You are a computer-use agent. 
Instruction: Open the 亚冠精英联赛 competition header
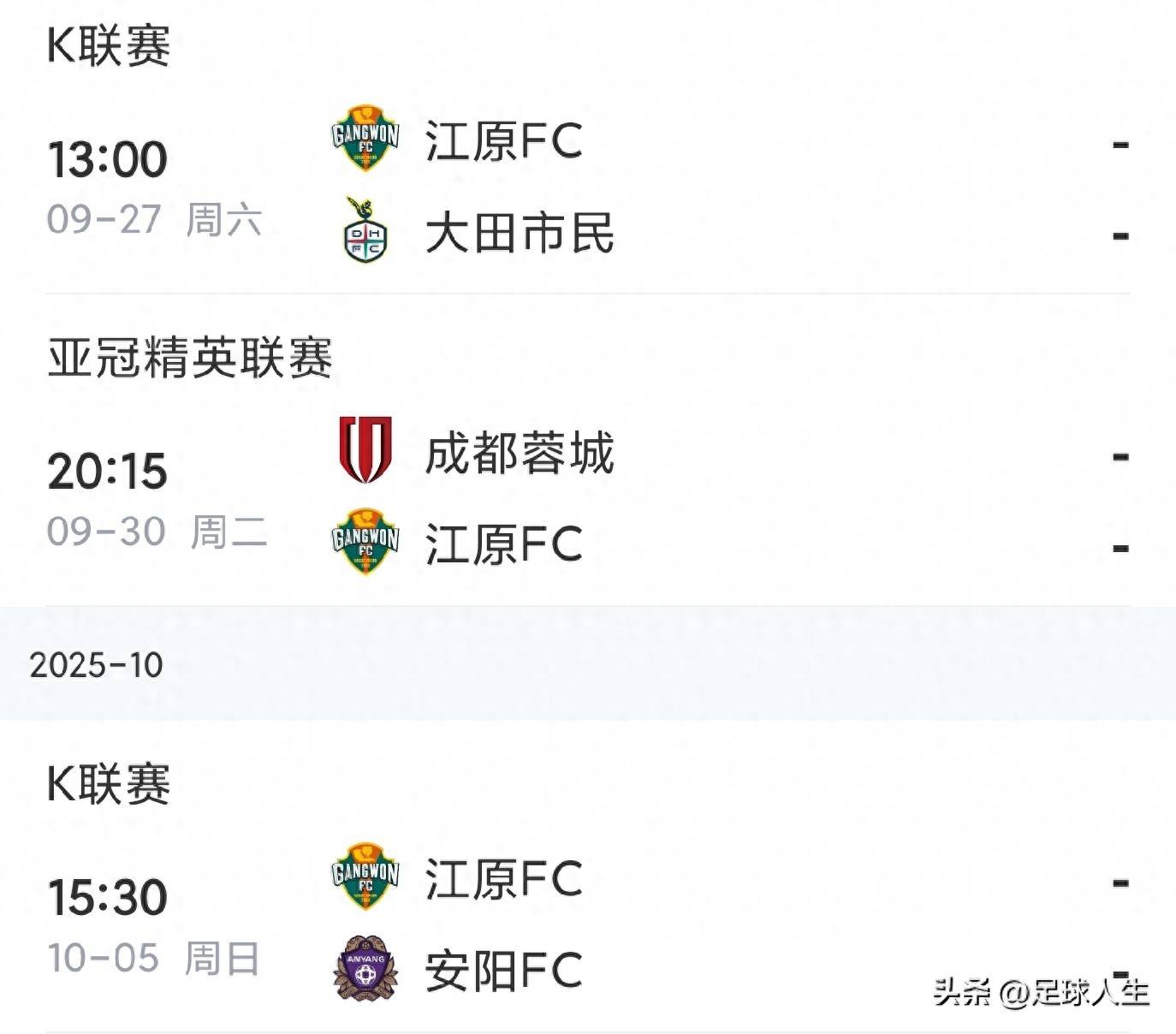pos(189,358)
